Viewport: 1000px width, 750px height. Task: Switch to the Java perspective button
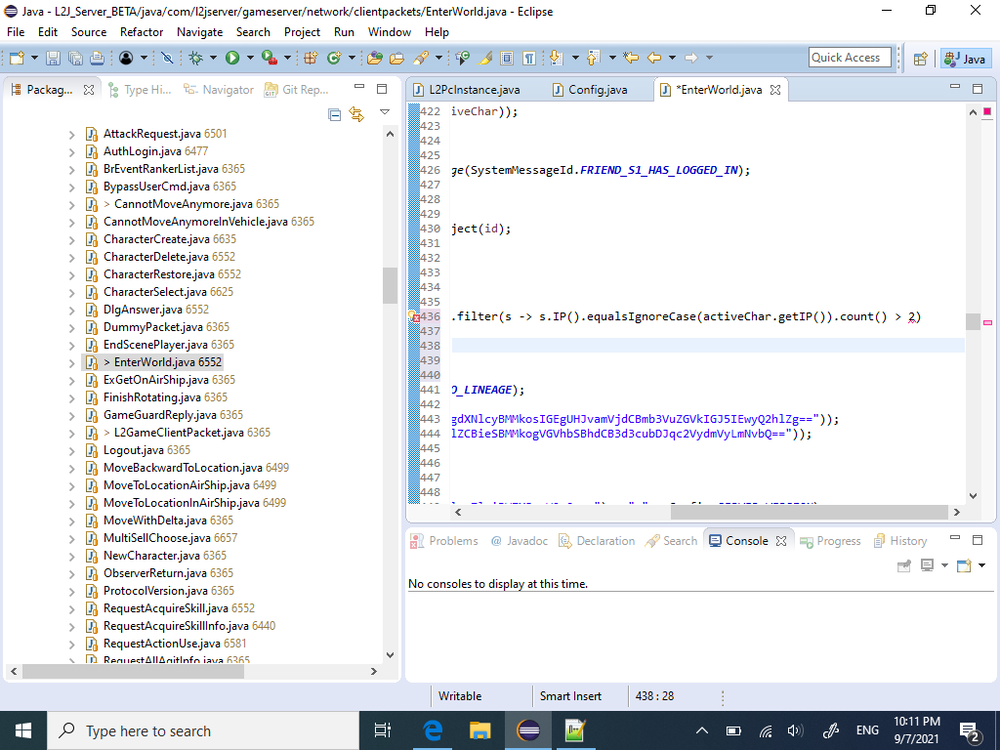(x=964, y=58)
